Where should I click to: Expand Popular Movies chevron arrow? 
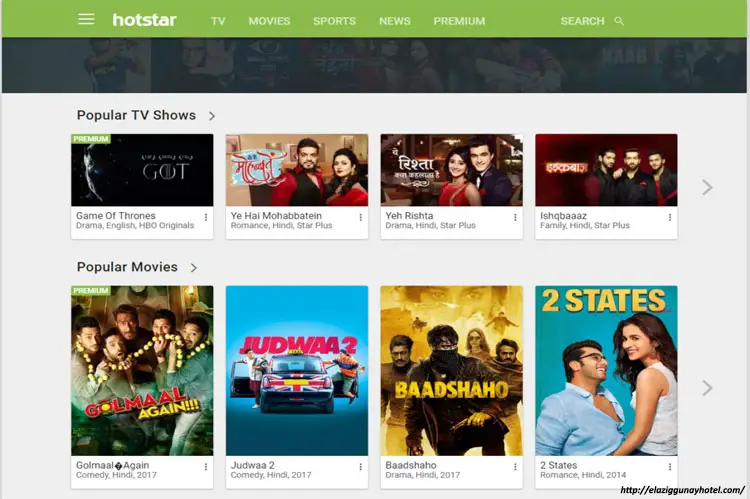(x=194, y=267)
